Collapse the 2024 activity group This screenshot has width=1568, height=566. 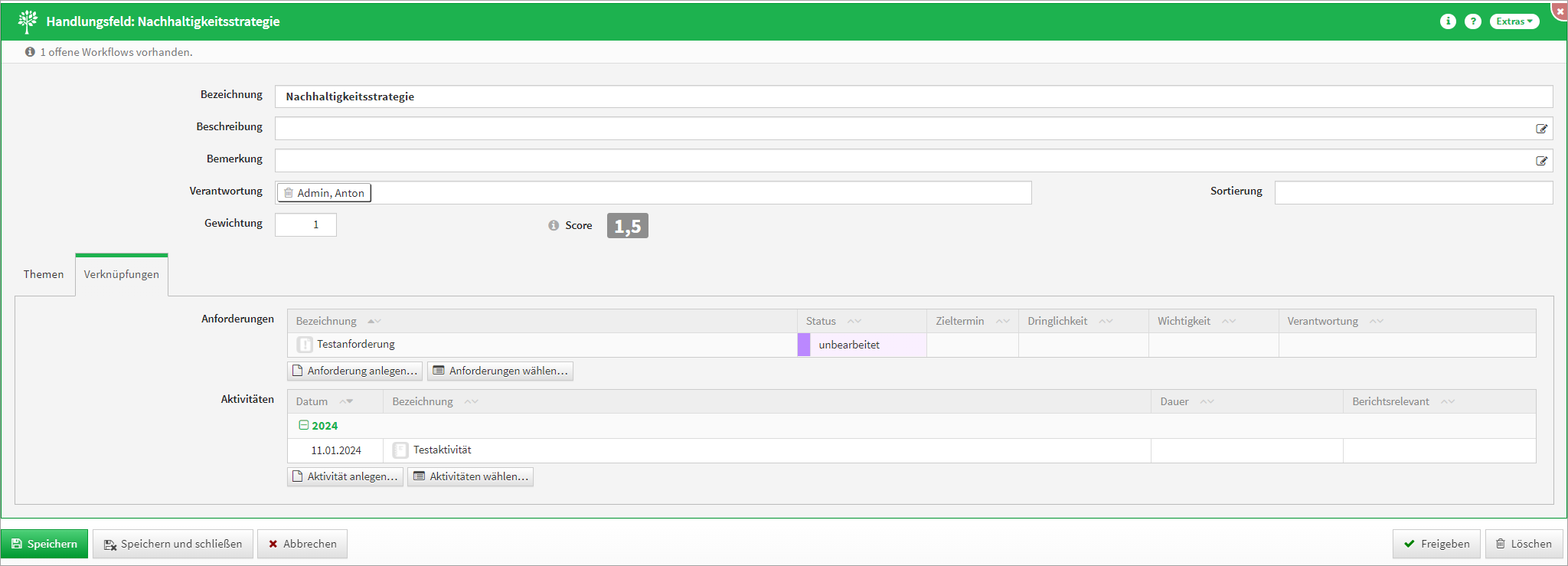pos(303,425)
